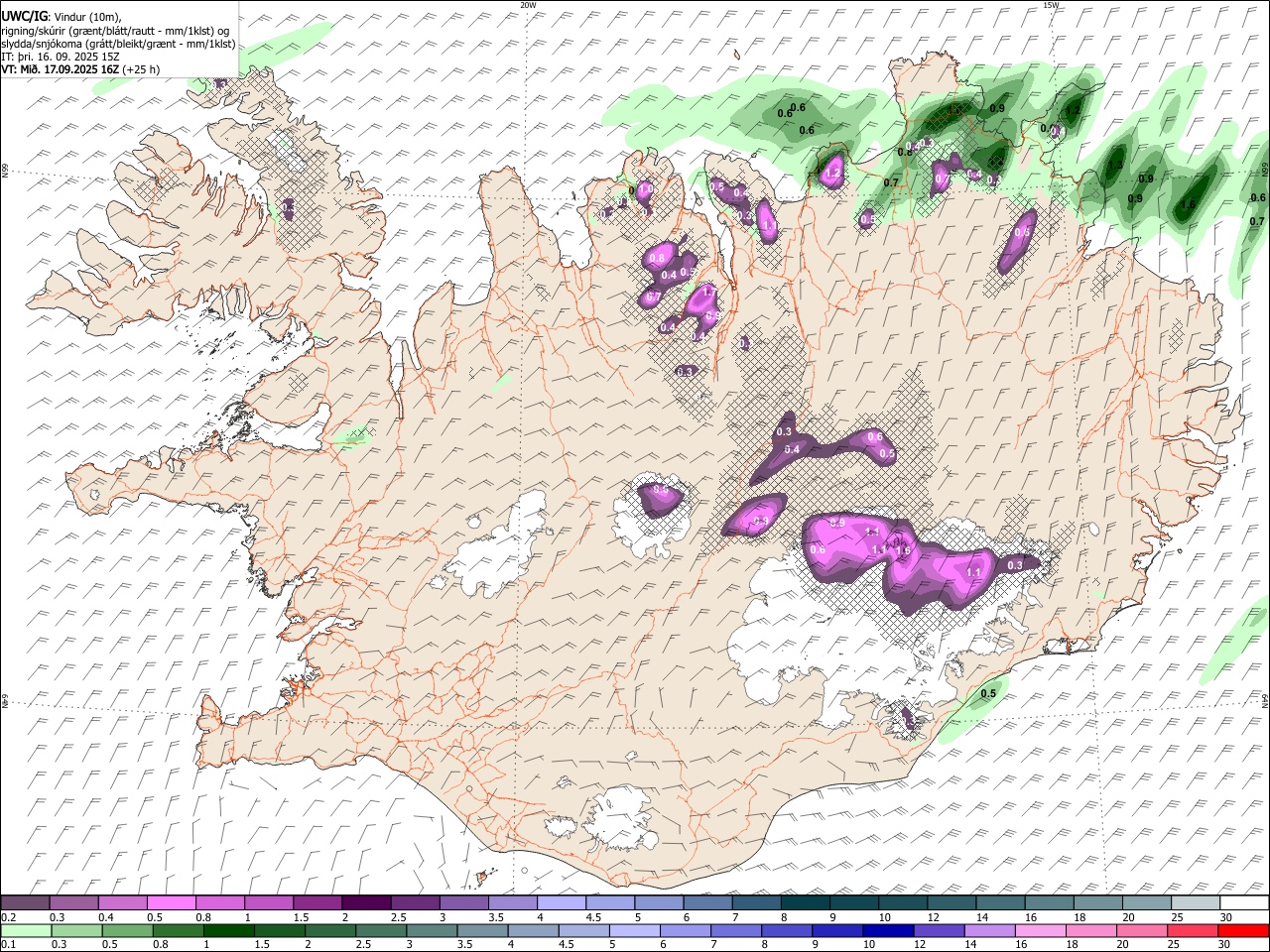The height and width of the screenshot is (952, 1270).
Task: Click the light pink 16–18 rain legend swatch
Action: tap(1040, 931)
